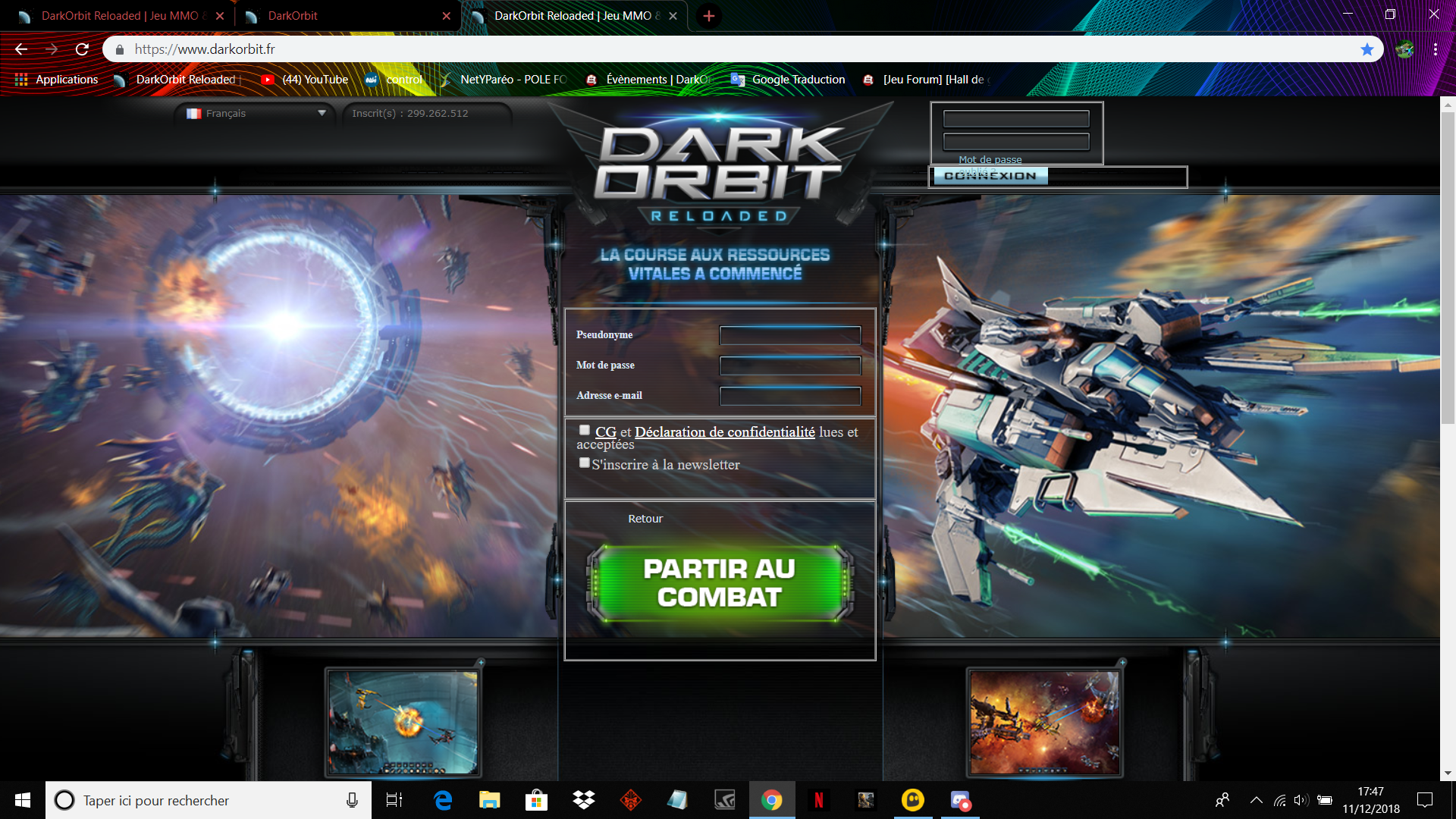Focus the login username field at top
The width and height of the screenshot is (1456, 819).
click(x=1016, y=119)
